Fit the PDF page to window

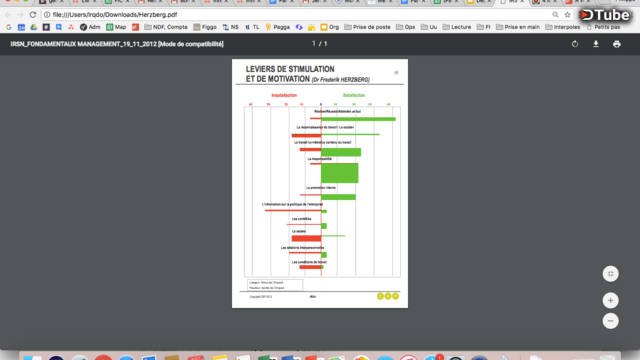click(x=611, y=274)
